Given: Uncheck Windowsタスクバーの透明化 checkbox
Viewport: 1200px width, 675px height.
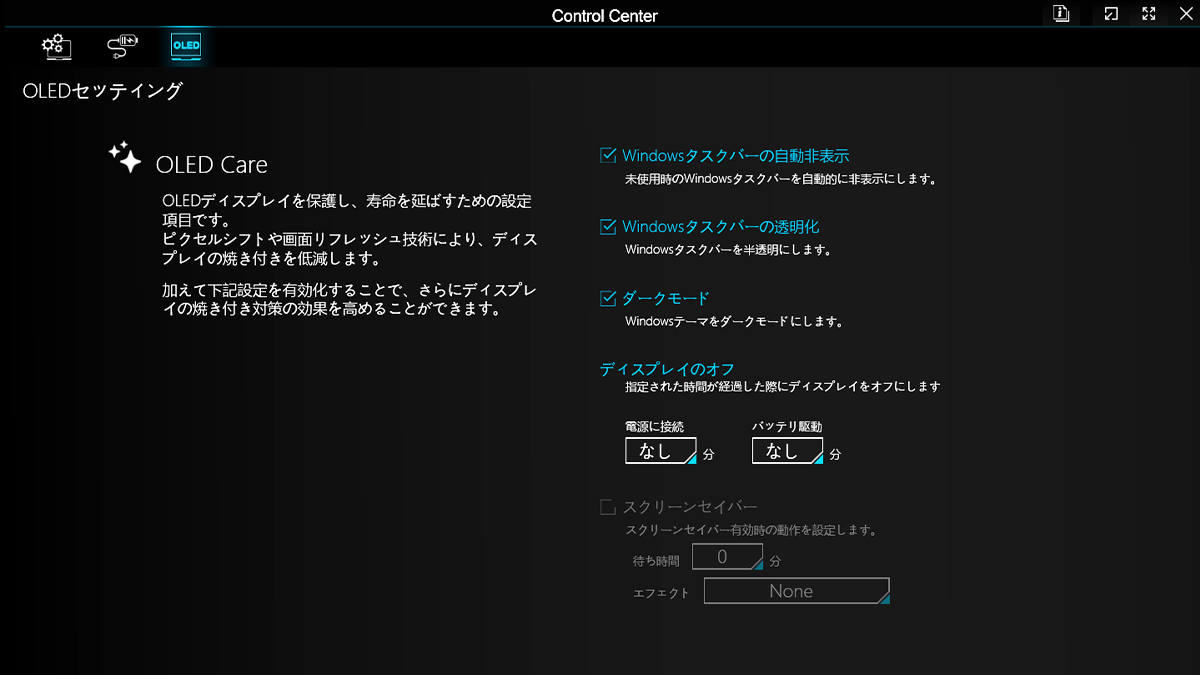Looking at the screenshot, I should pos(608,227).
